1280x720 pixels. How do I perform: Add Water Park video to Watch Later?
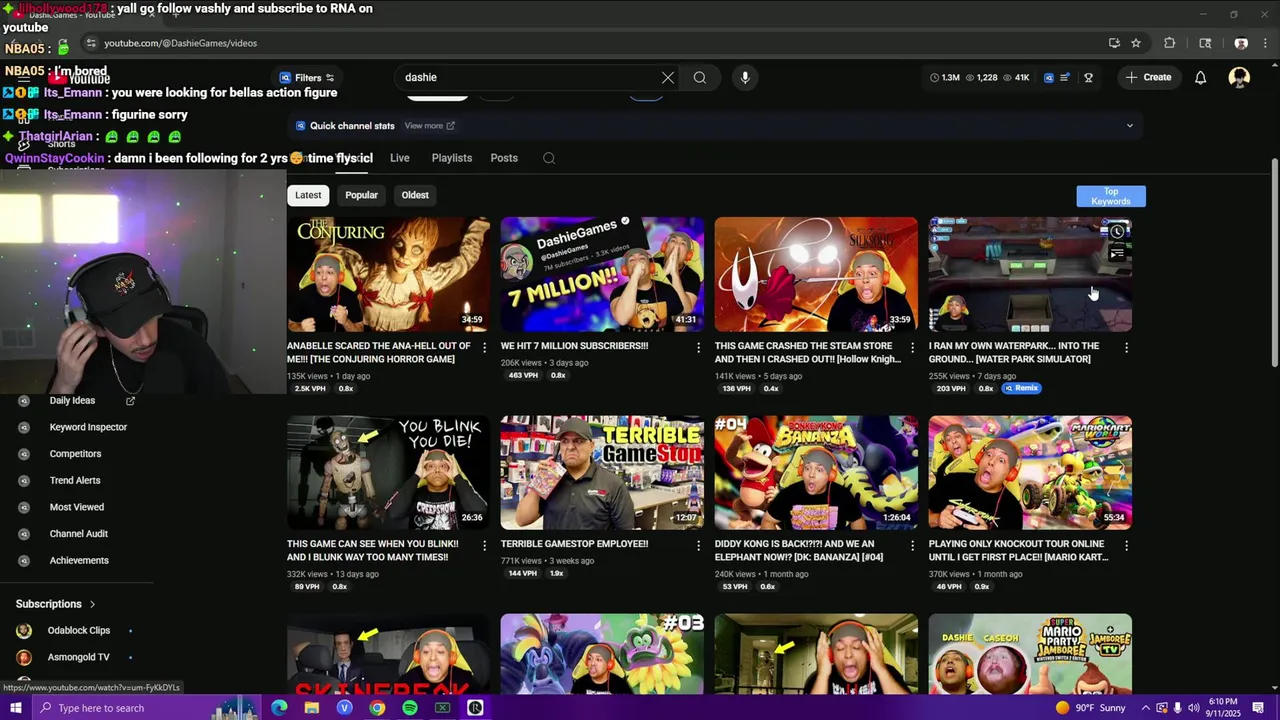click(x=1117, y=232)
